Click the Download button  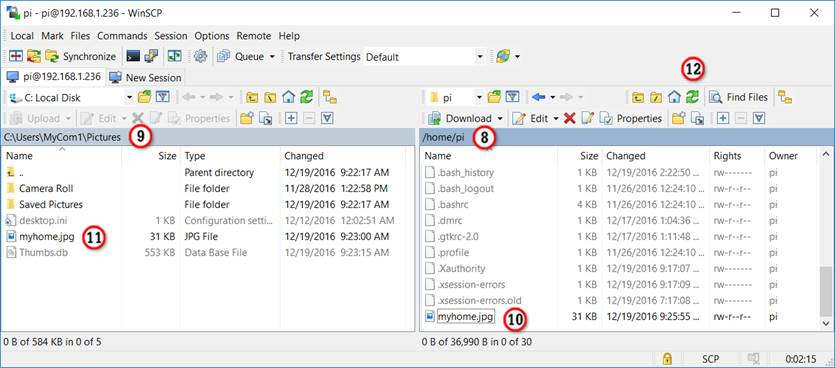(x=461, y=118)
